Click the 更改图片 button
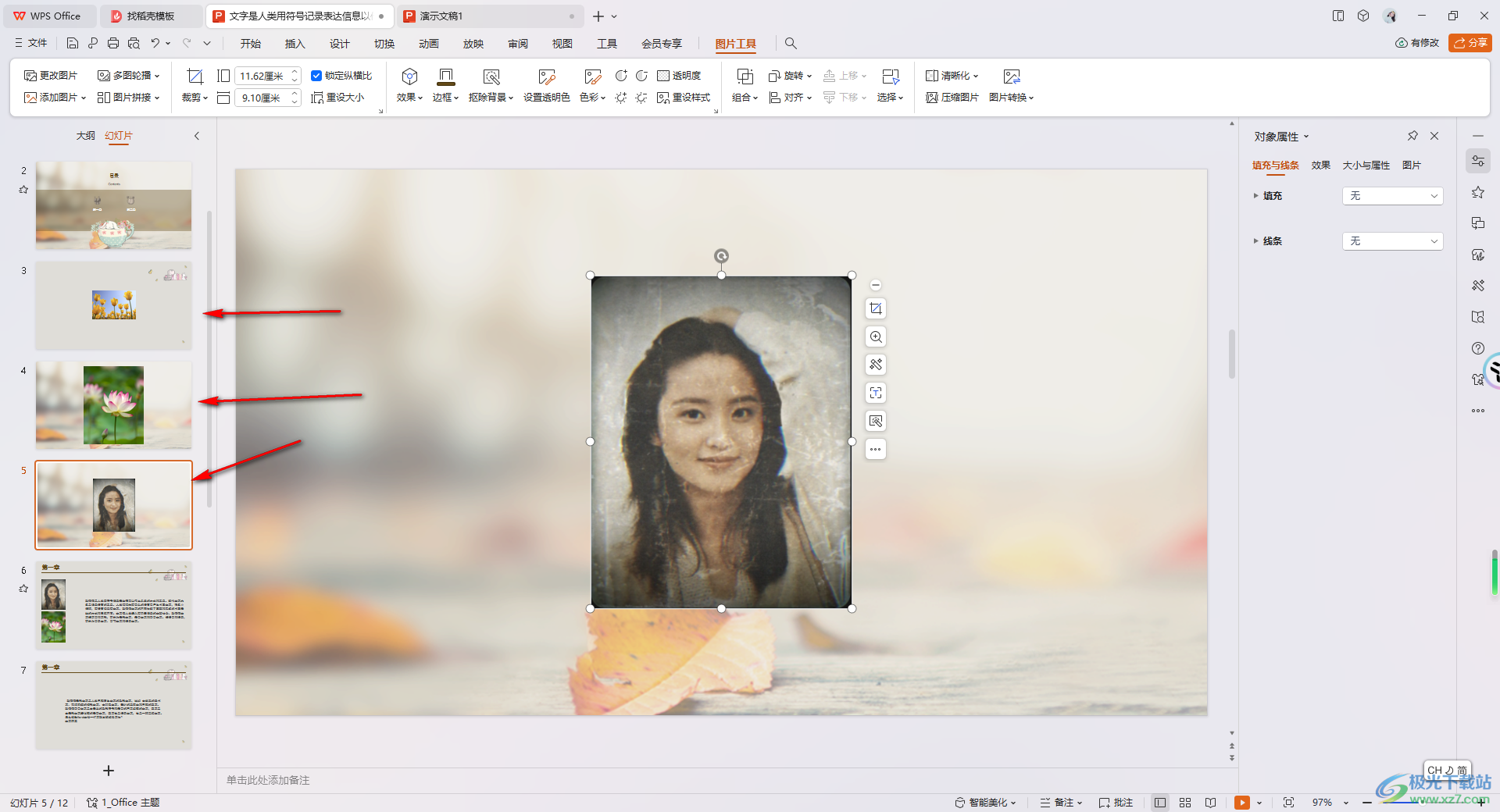The width and height of the screenshot is (1500, 812). (52, 76)
